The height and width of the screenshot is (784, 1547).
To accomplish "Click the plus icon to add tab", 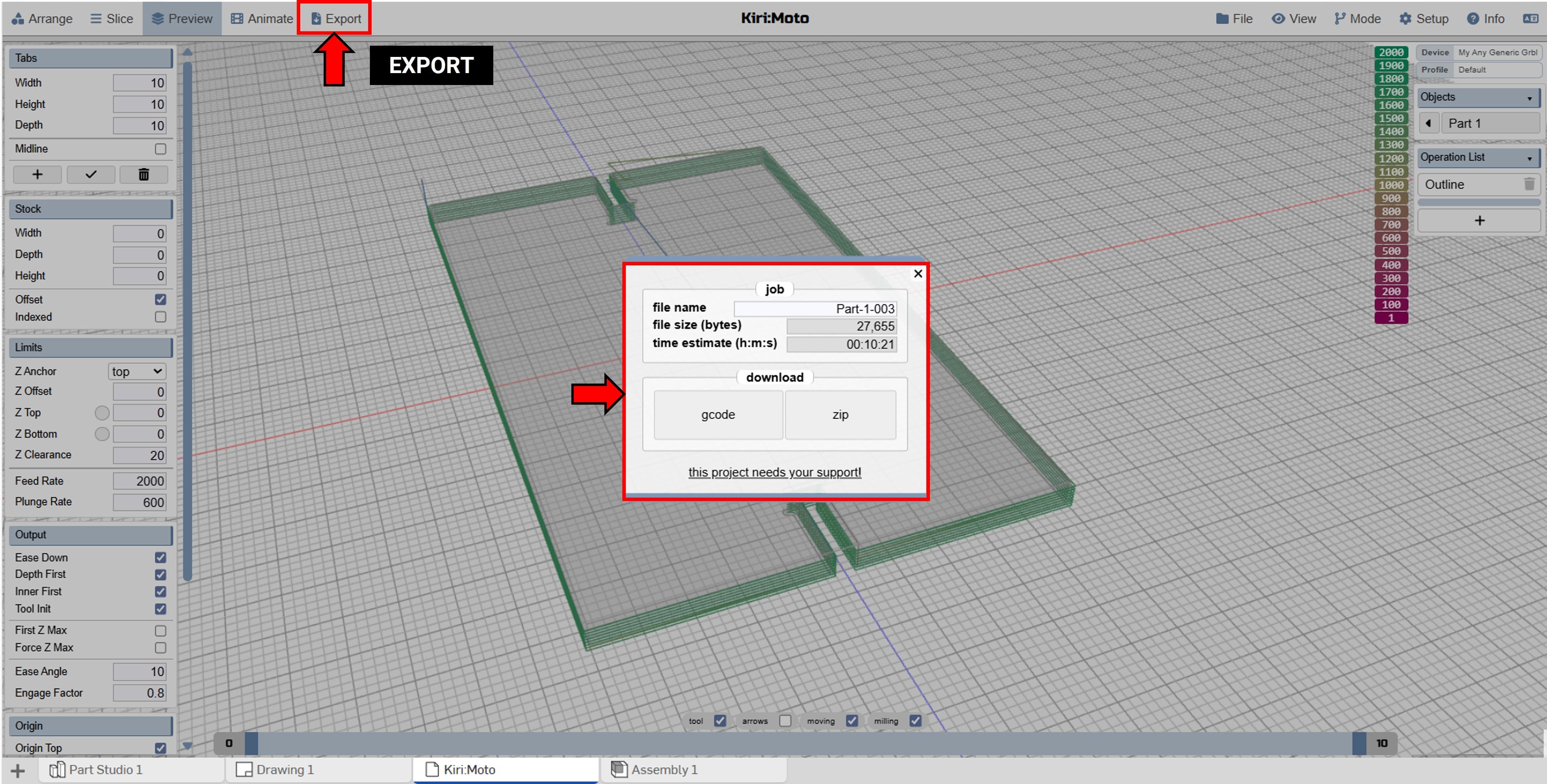I will [x=37, y=174].
